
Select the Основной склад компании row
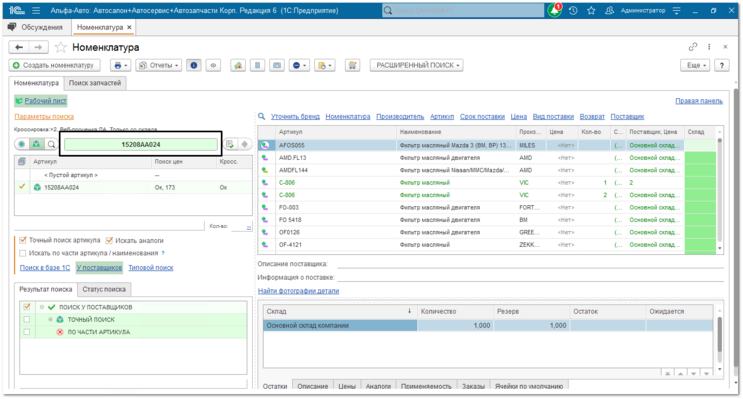point(488,326)
